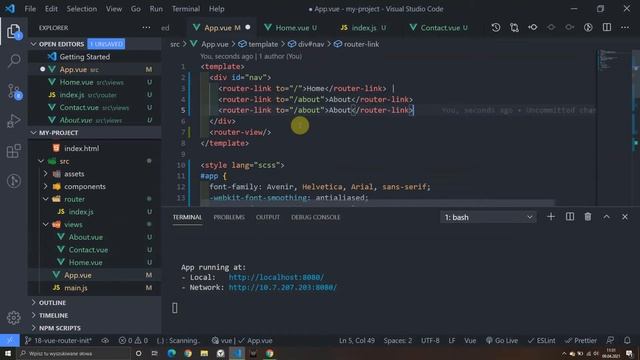Open the Explorer view in activity bar

tap(14, 32)
